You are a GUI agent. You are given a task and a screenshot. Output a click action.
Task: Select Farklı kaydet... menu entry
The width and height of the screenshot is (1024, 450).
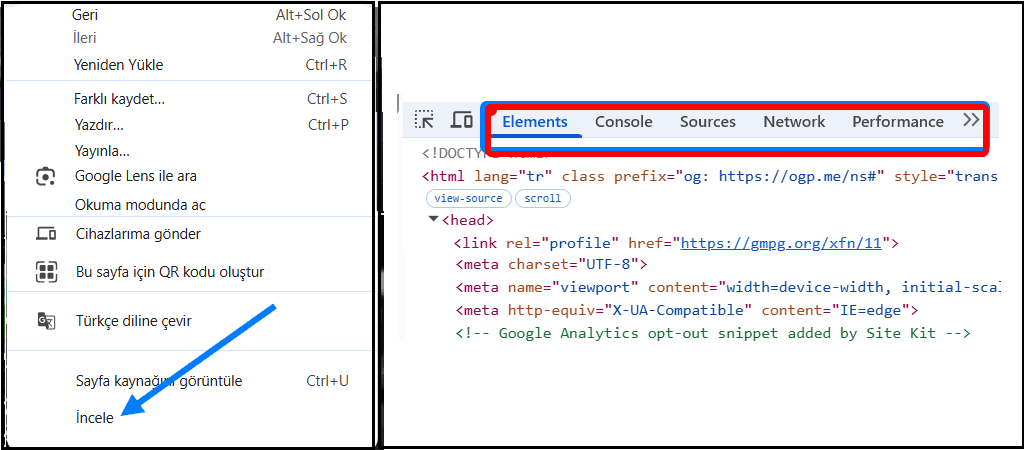pos(120,99)
